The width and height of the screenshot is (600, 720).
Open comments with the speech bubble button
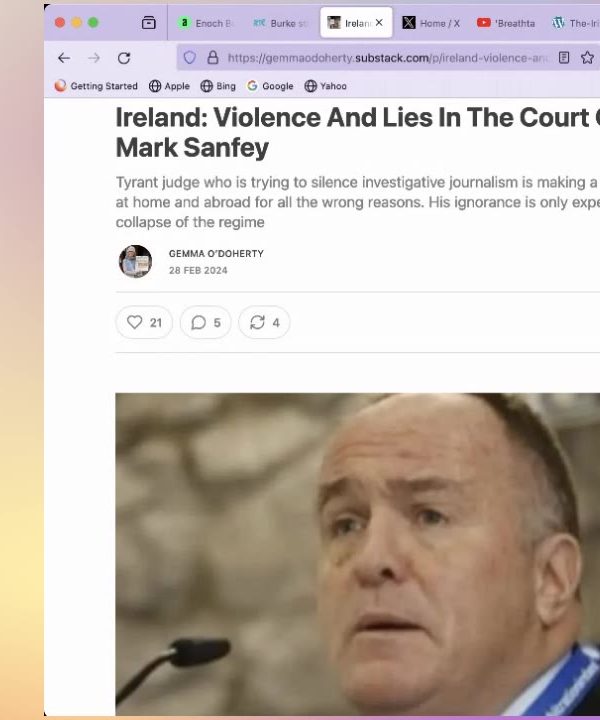pos(205,322)
